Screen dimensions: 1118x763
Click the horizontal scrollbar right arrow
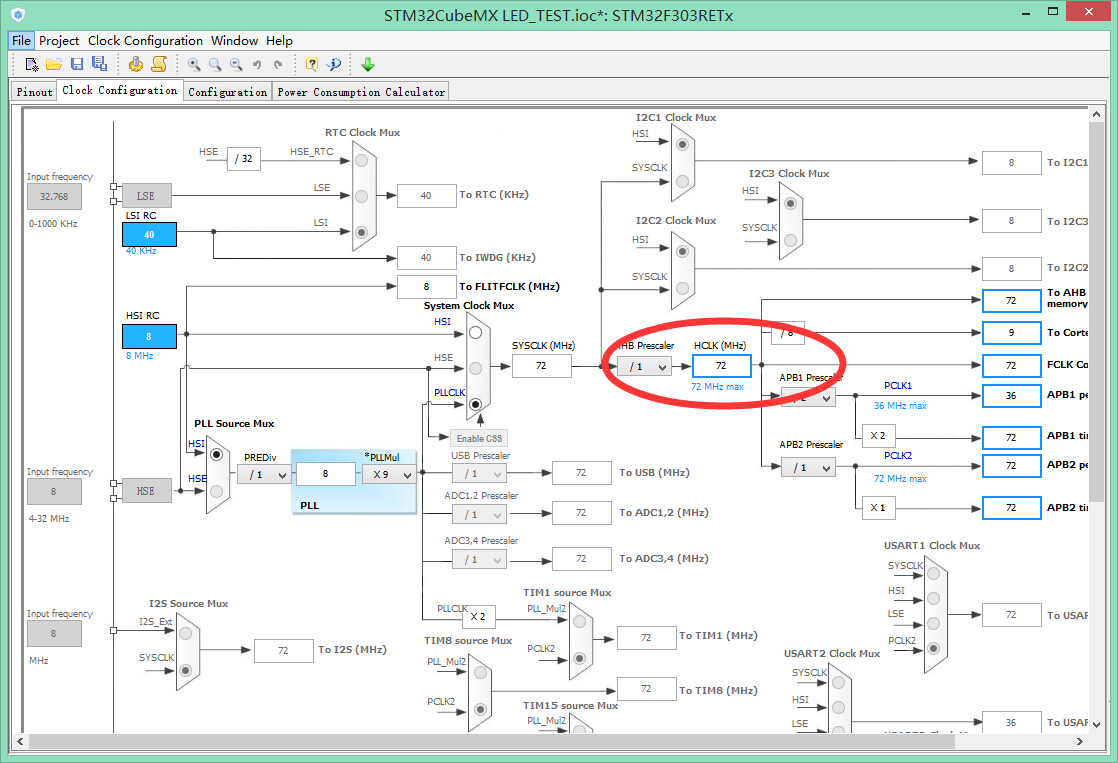click(x=1079, y=742)
